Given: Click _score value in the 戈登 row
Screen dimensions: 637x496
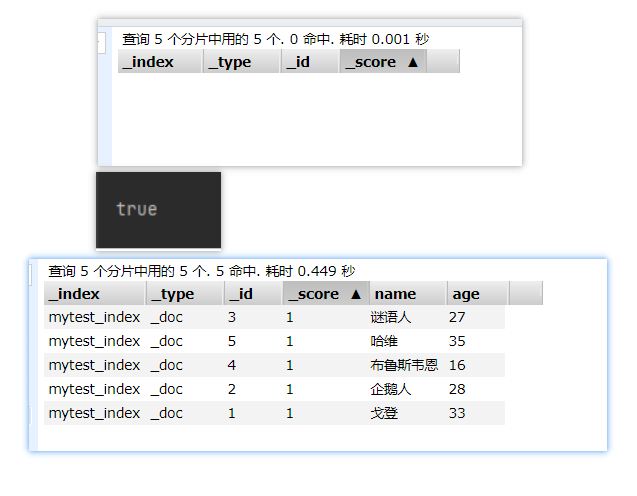Looking at the screenshot, I should [x=290, y=413].
